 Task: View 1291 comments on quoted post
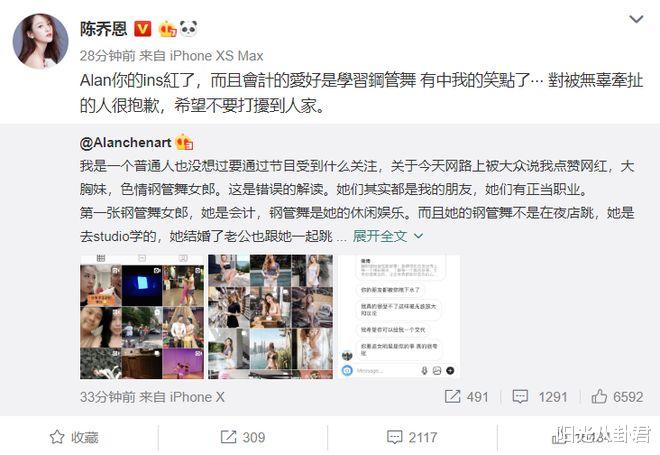click(540, 396)
